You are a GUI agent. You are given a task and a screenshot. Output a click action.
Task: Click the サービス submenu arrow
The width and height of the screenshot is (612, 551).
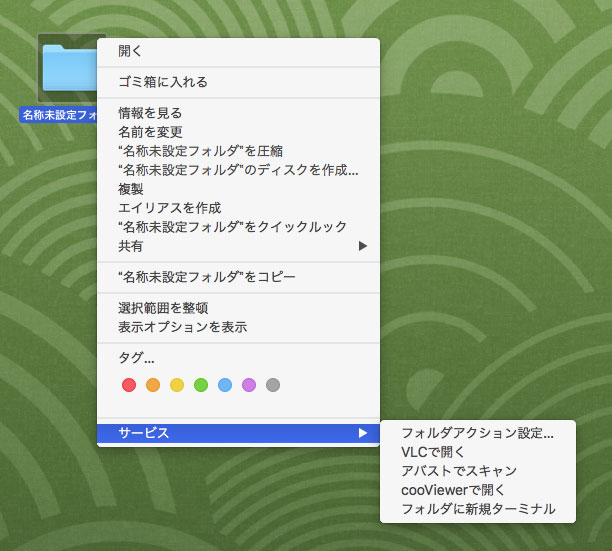click(x=363, y=433)
